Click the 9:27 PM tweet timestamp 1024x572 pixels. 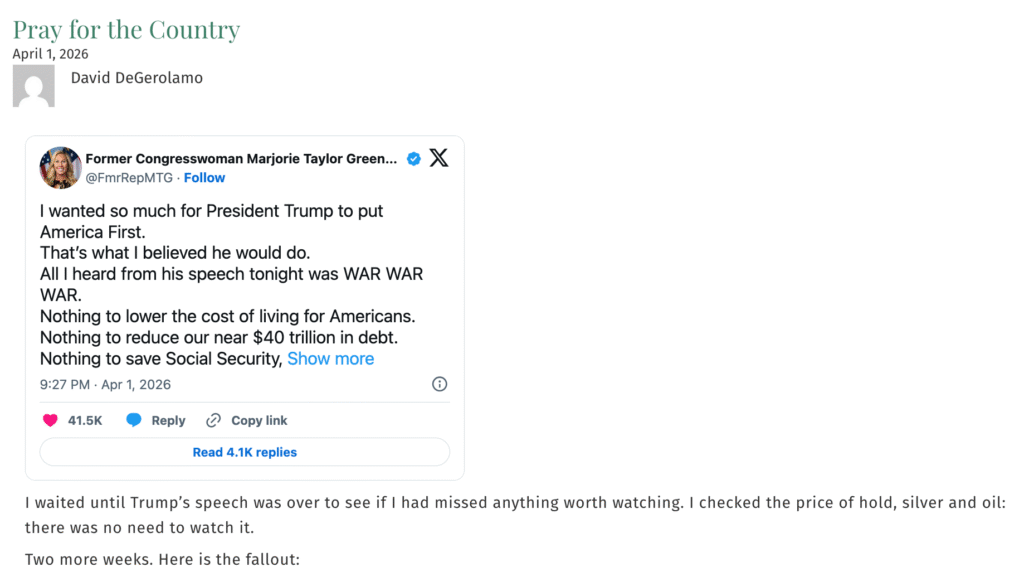(x=105, y=384)
